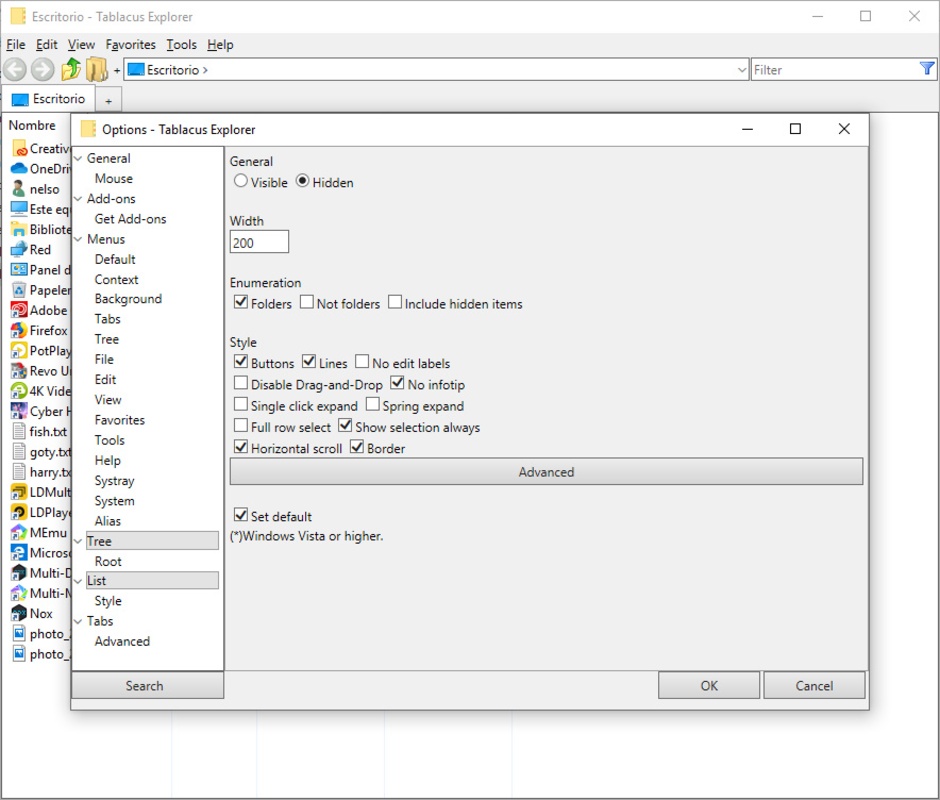940x800 pixels.
Task: Click the Back navigation arrow icon
Action: click(15, 69)
